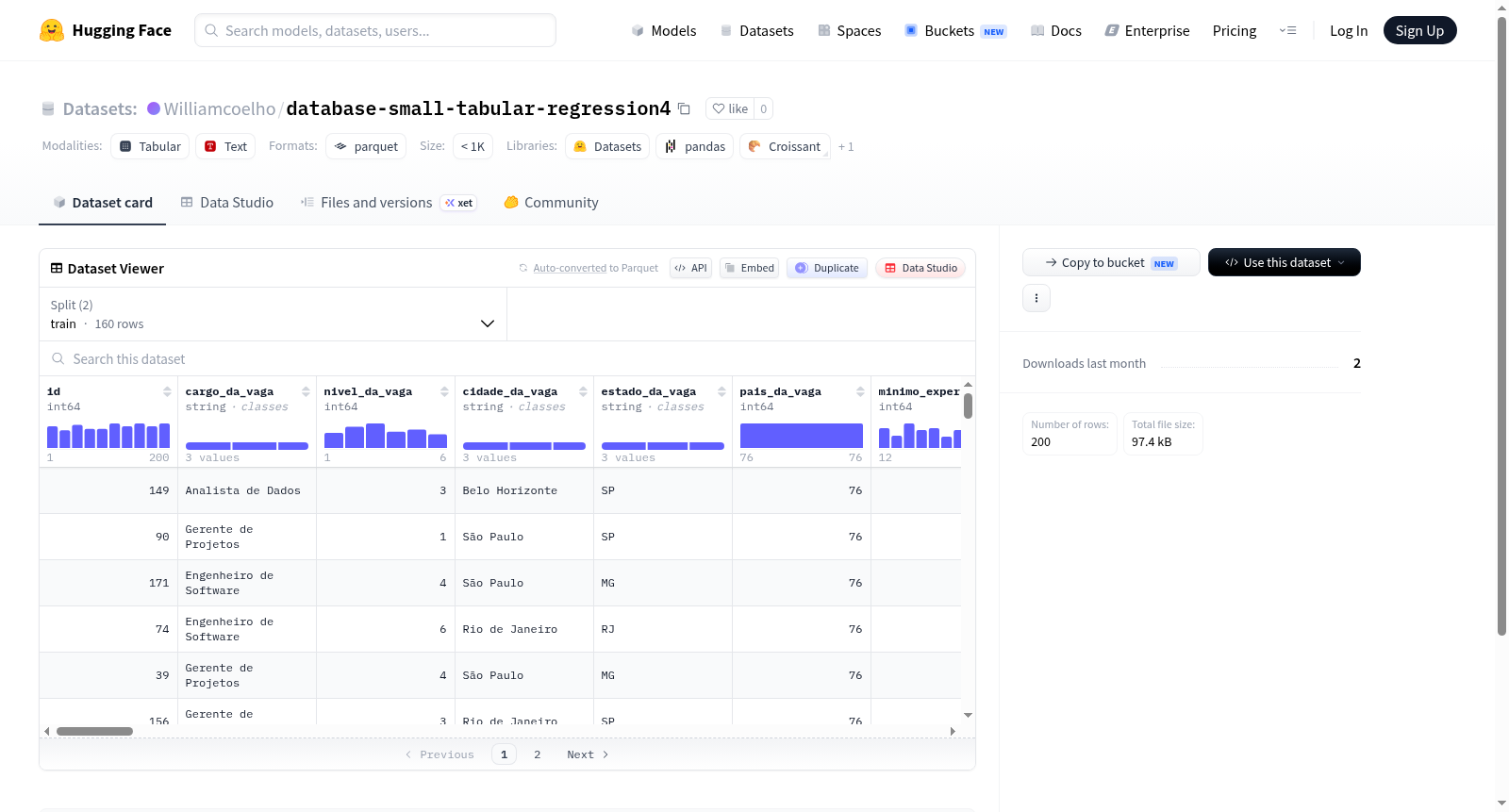Viewport: 1509px width, 812px height.
Task: Open the navbar extra menu icon
Action: click(1287, 30)
